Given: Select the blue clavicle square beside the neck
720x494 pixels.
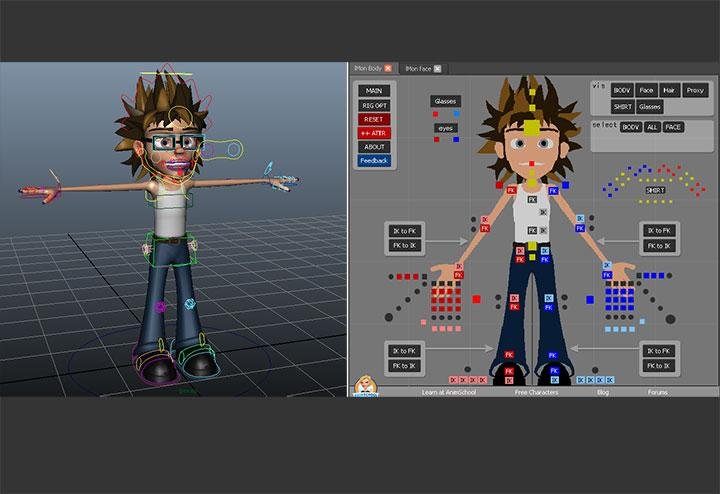Looking at the screenshot, I should [x=566, y=185].
